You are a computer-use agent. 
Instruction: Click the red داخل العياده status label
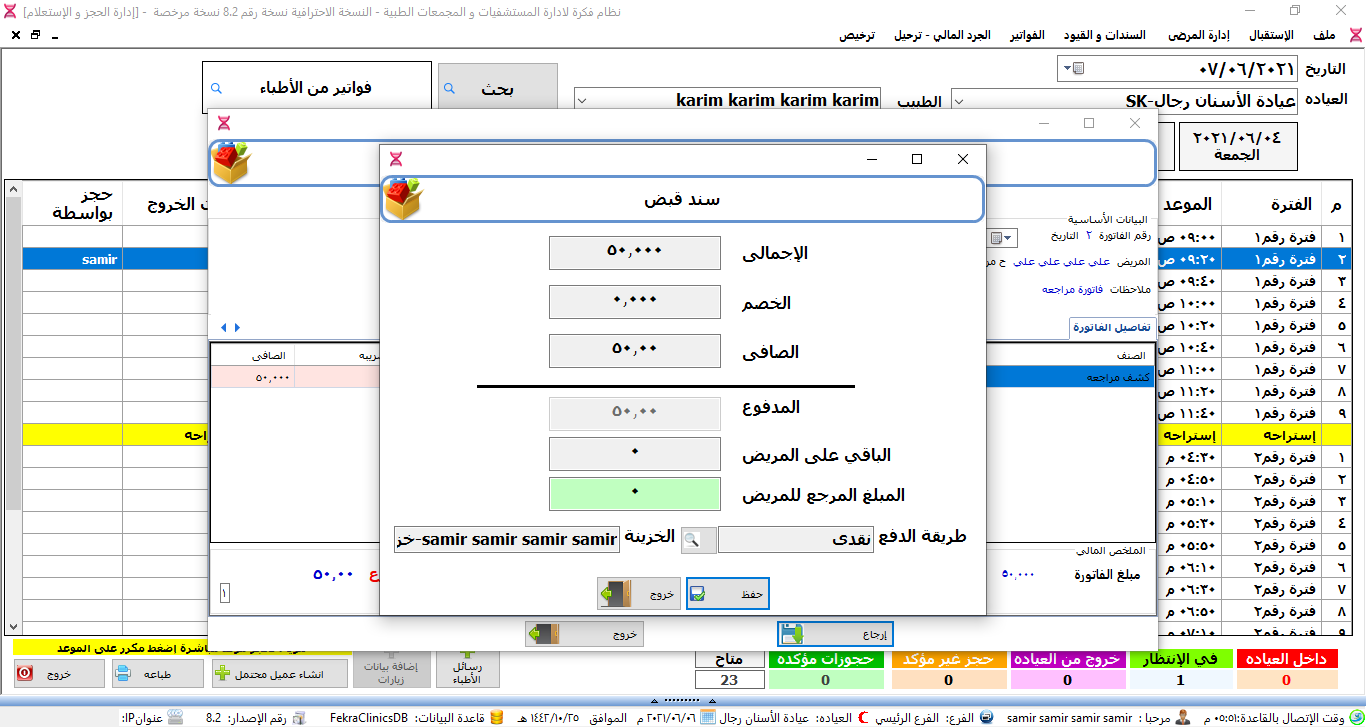[1285, 659]
